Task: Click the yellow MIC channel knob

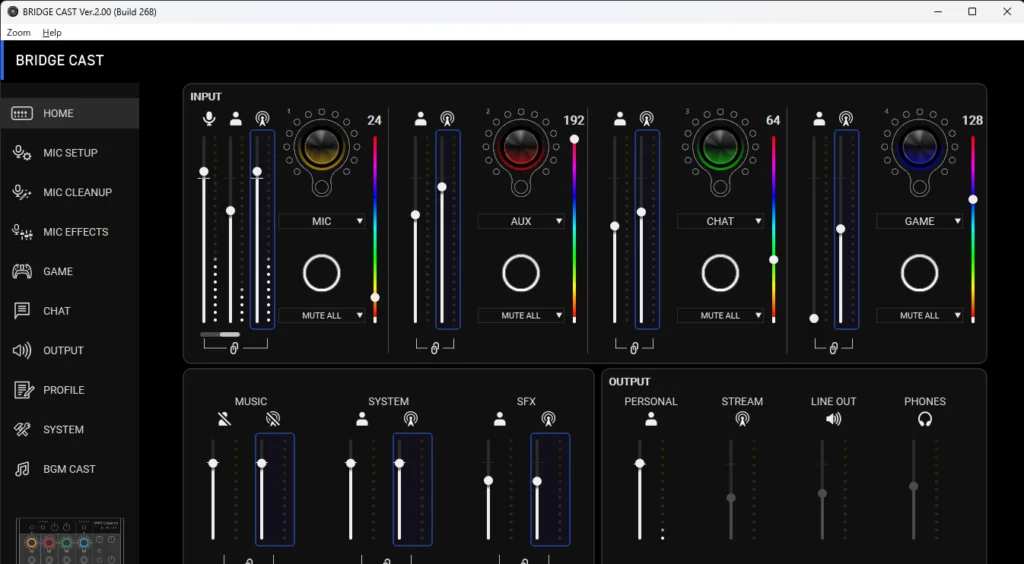Action: click(x=322, y=147)
